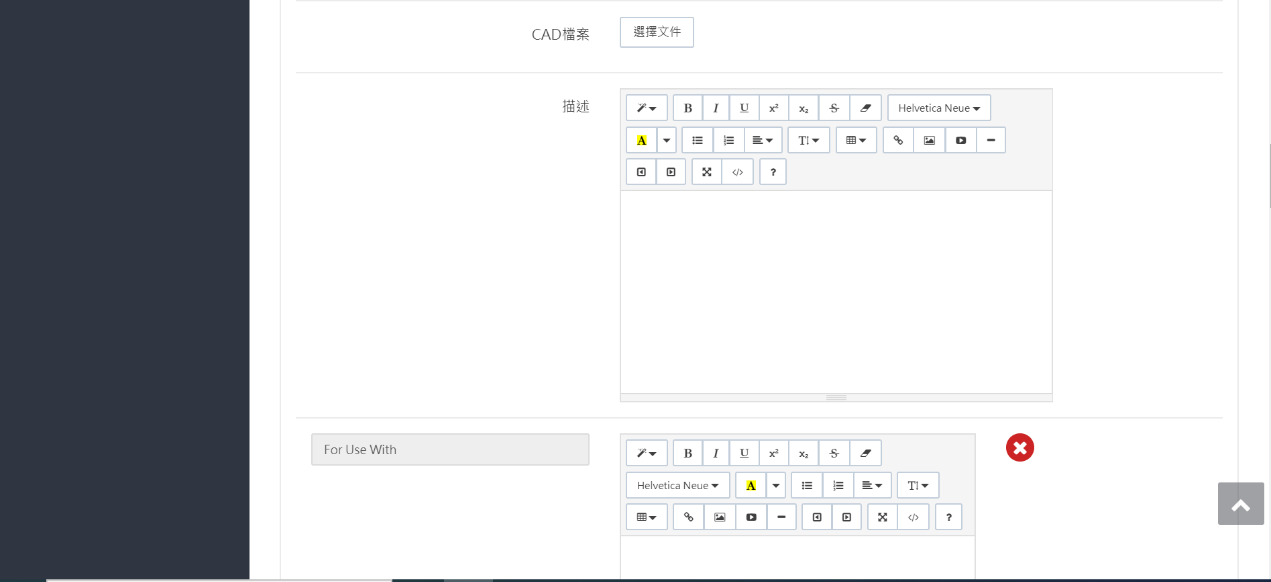
Task: Enter fullscreen in the For Use With editor
Action: click(882, 517)
